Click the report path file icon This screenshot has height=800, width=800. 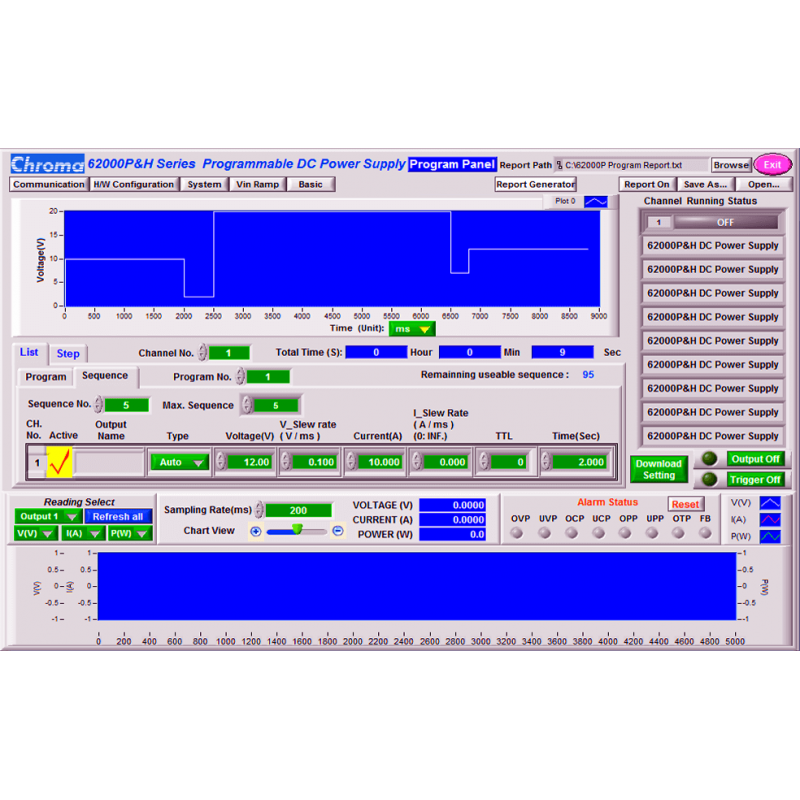(560, 165)
